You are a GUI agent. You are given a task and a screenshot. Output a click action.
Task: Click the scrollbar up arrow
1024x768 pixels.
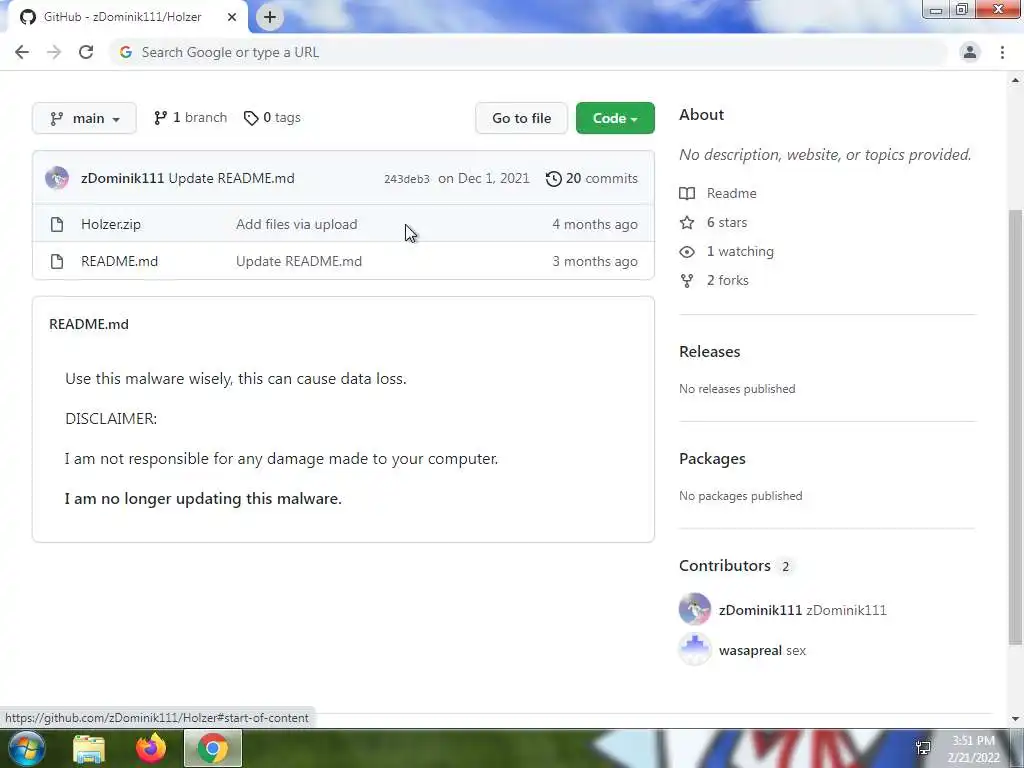(x=1015, y=80)
